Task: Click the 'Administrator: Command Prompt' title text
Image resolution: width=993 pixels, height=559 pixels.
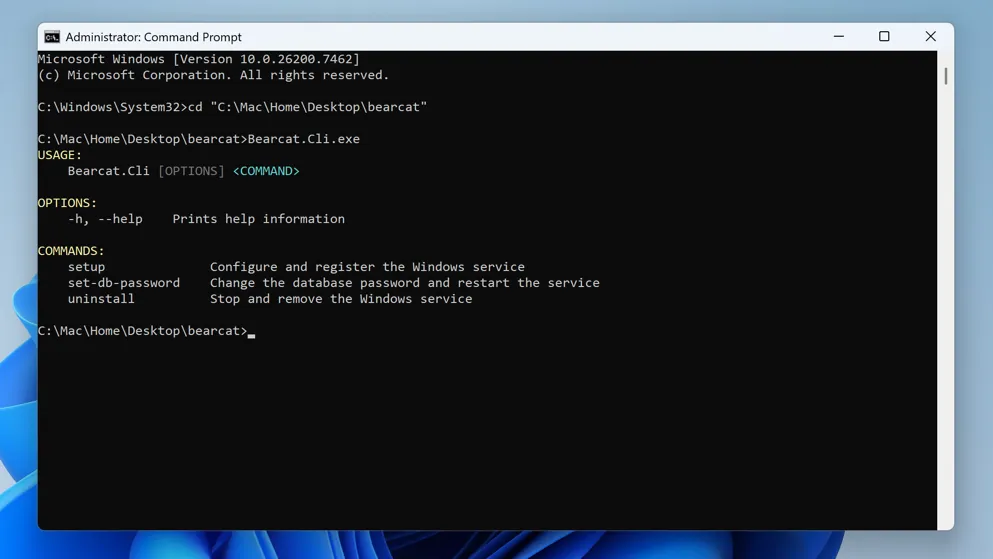Action: tap(153, 37)
